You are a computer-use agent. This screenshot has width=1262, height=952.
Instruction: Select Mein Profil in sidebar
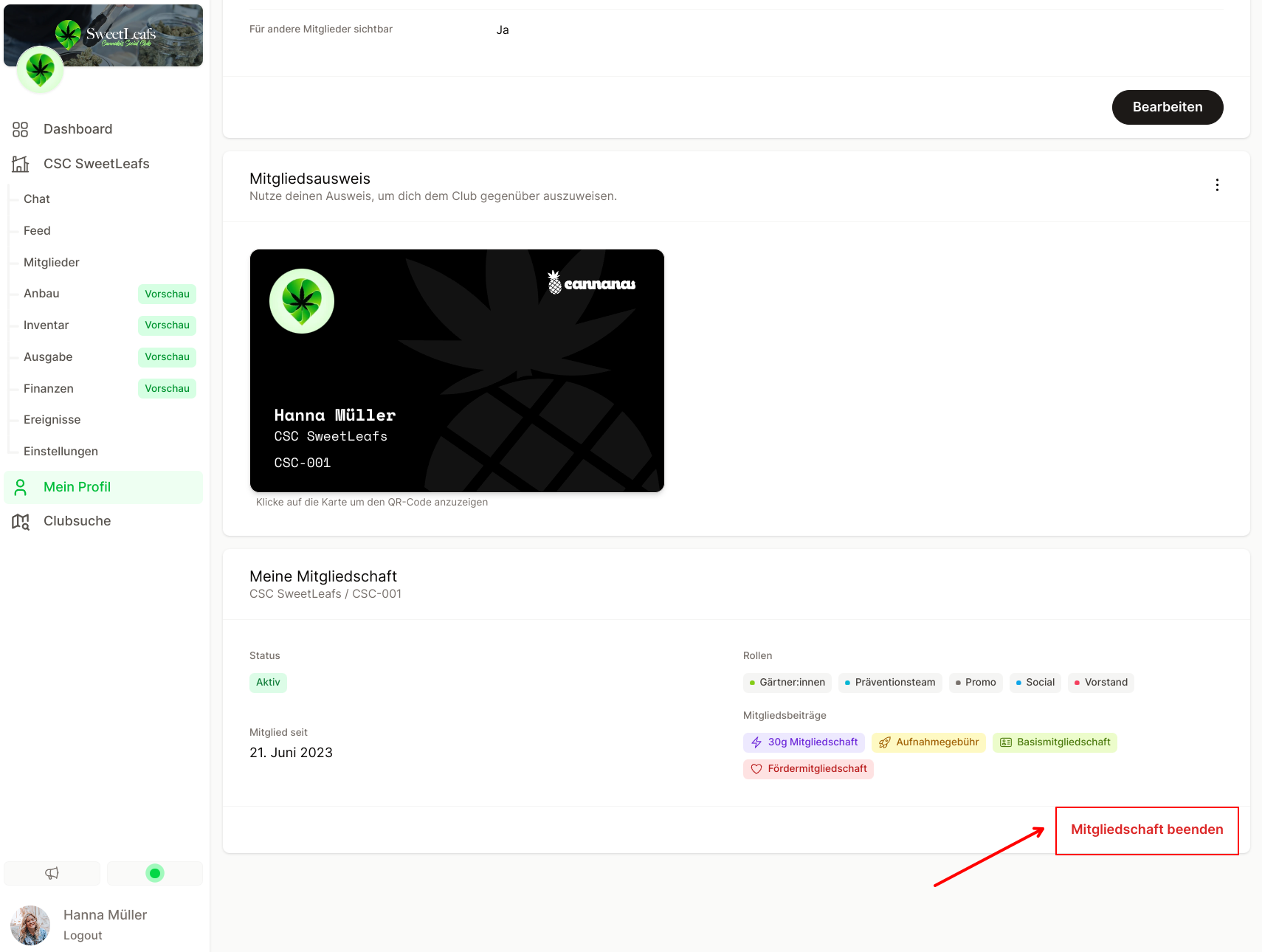103,487
